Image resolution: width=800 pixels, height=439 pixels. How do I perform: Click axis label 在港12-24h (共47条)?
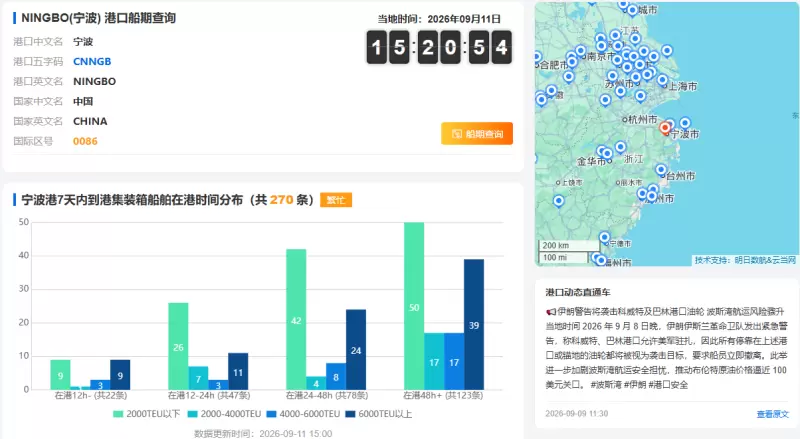coord(209,395)
